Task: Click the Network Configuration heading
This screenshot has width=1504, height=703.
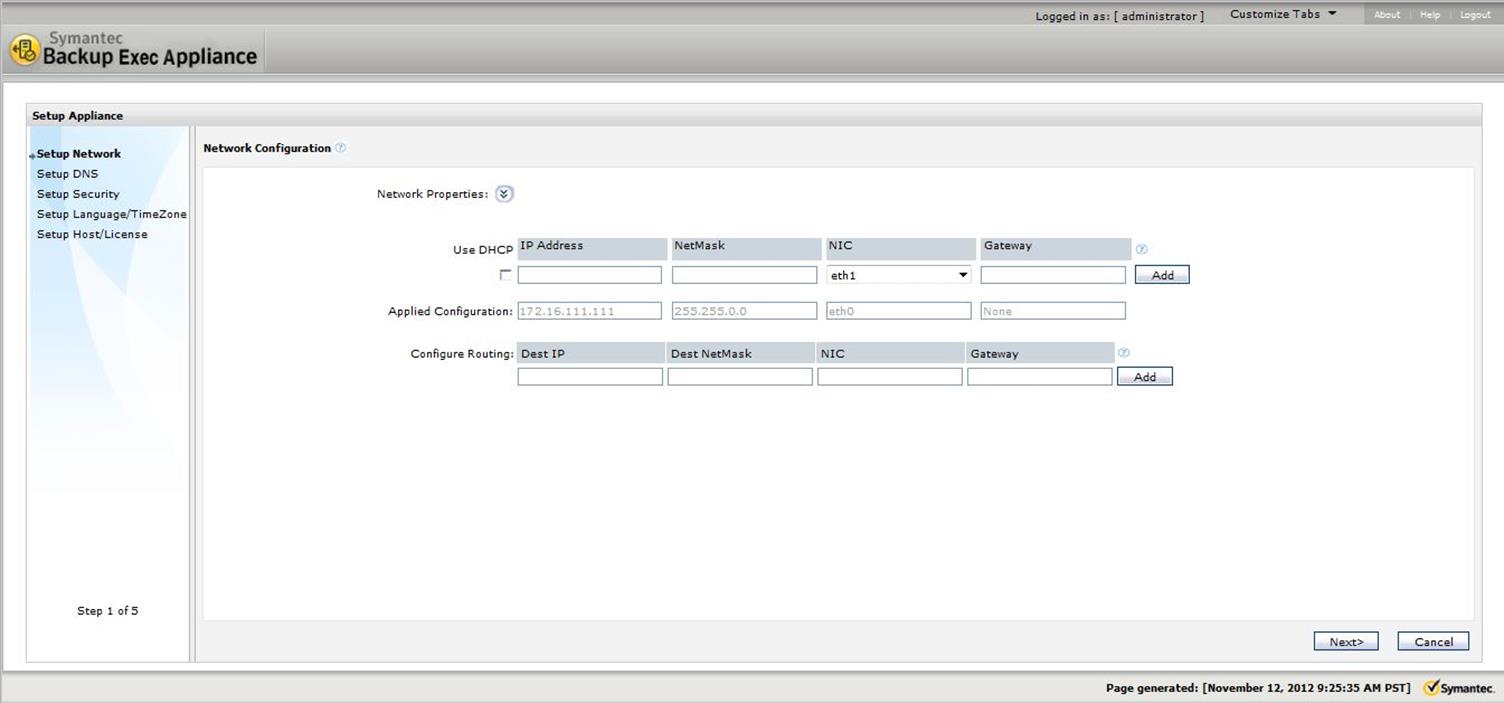Action: coord(267,148)
